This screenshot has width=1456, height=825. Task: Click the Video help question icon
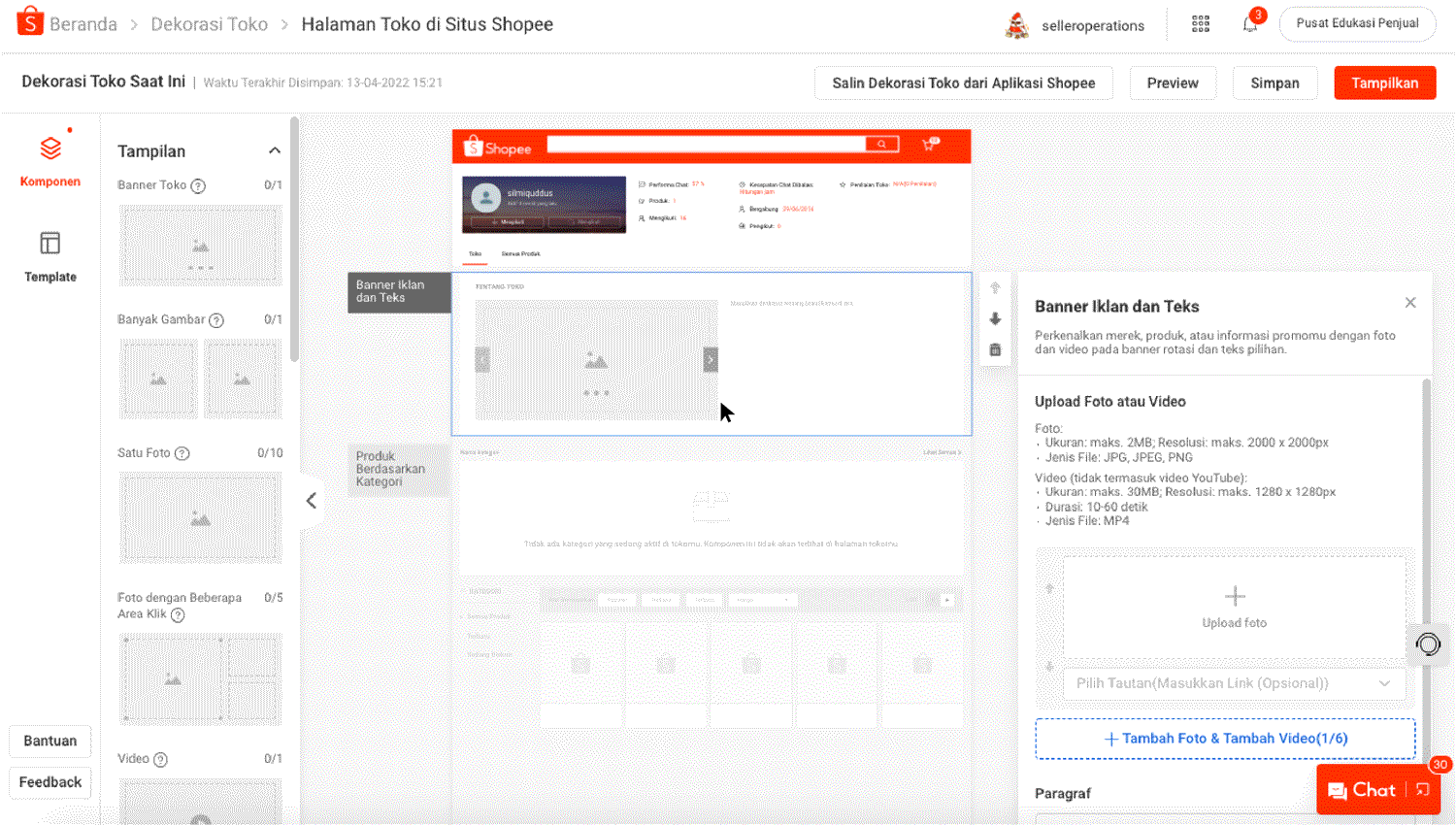(x=161, y=760)
